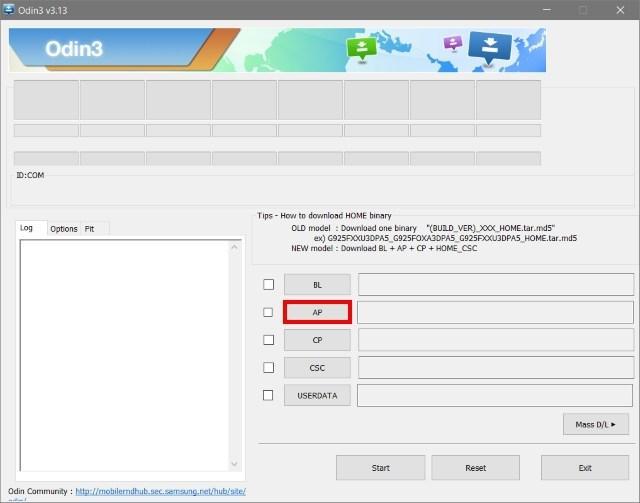Select the USERDATA file path field
This screenshot has width=640, height=503.
495,396
